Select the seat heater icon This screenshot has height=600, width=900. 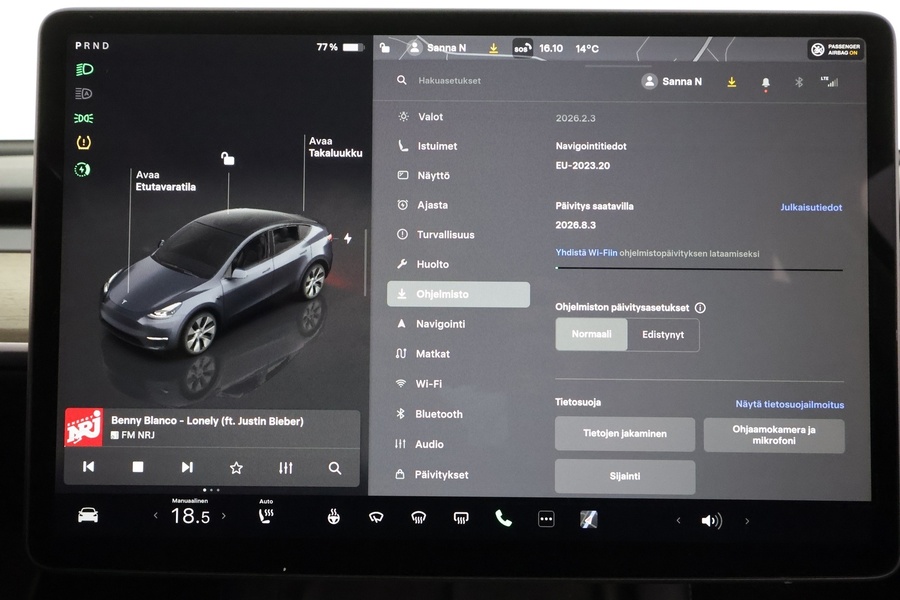(266, 519)
